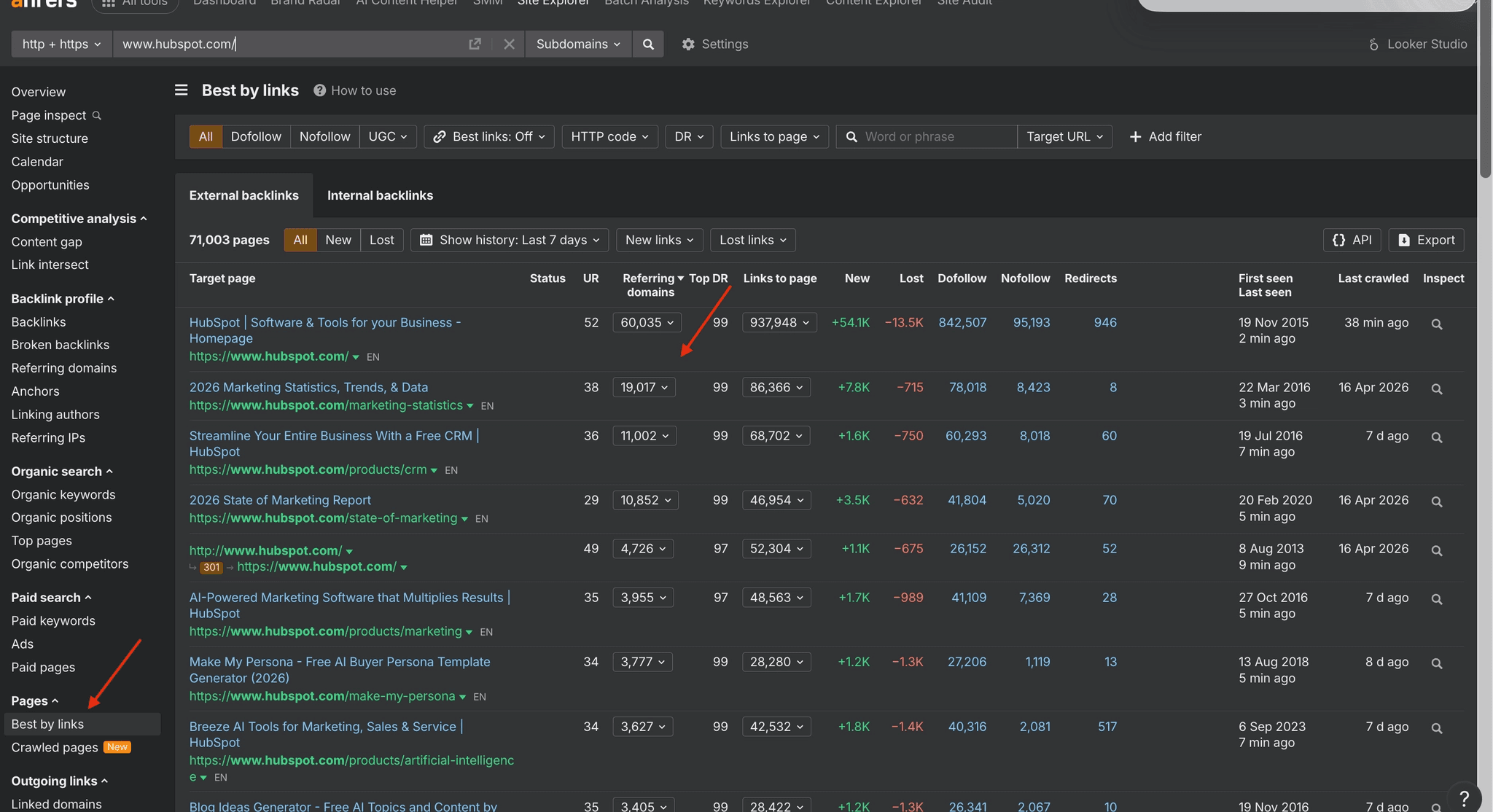Inspect the products/crm row
The image size is (1493, 812).
[1436, 437]
